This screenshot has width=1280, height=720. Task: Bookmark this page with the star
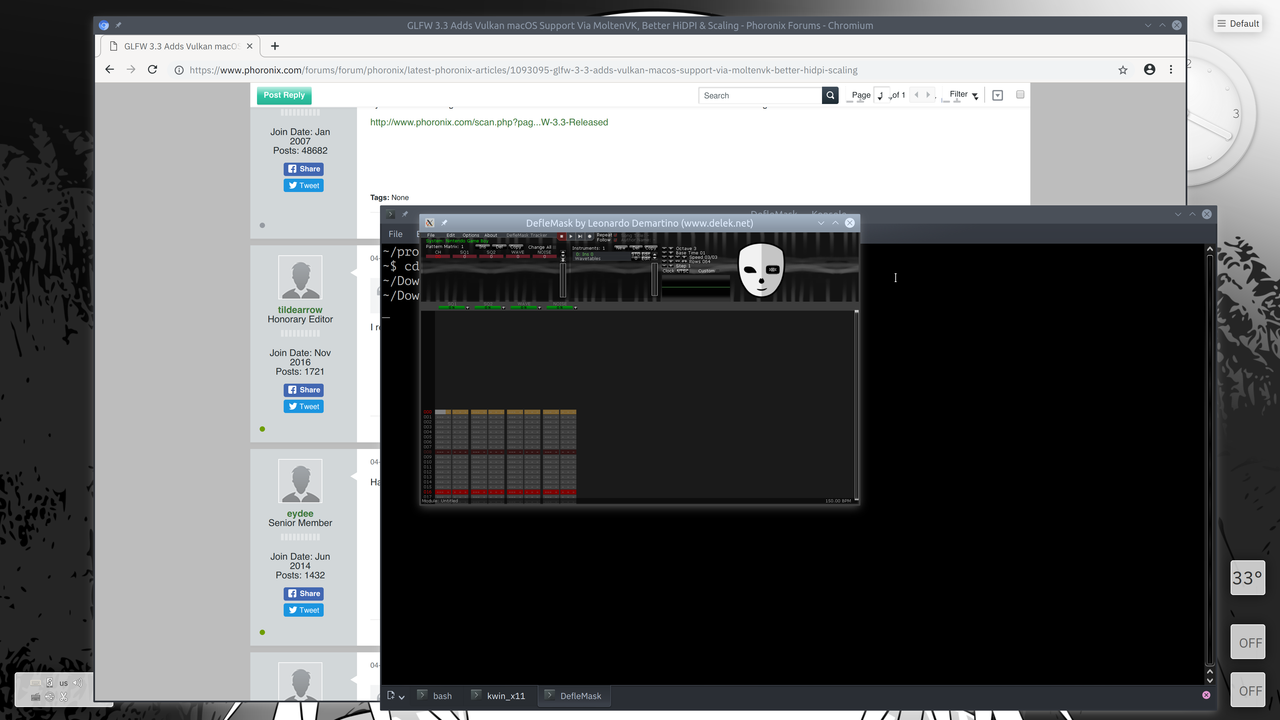tap(1123, 70)
